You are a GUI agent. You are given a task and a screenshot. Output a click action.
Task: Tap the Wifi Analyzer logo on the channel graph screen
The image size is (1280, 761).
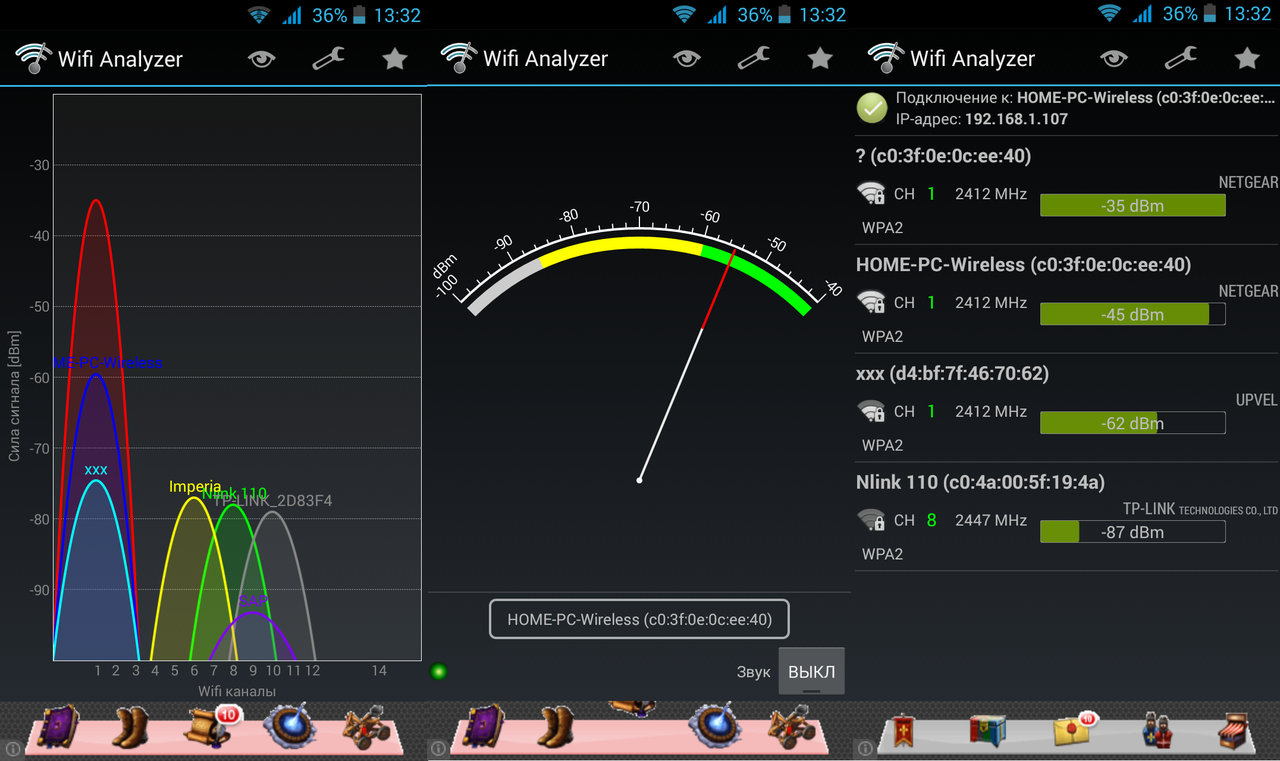pos(33,58)
